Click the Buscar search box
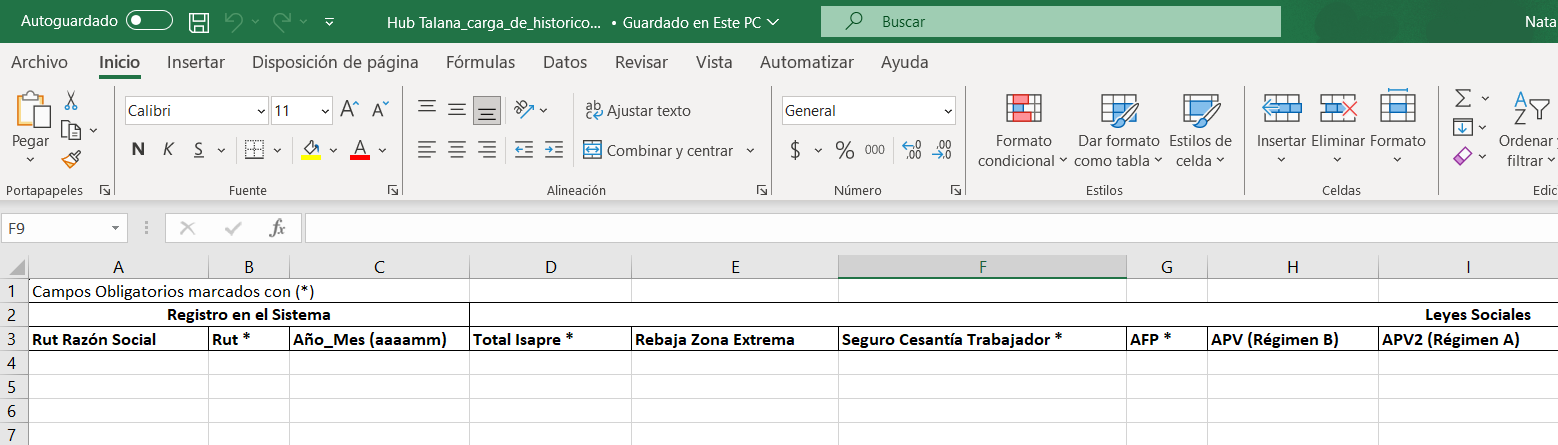This screenshot has height=445, width=1558. (1050, 21)
